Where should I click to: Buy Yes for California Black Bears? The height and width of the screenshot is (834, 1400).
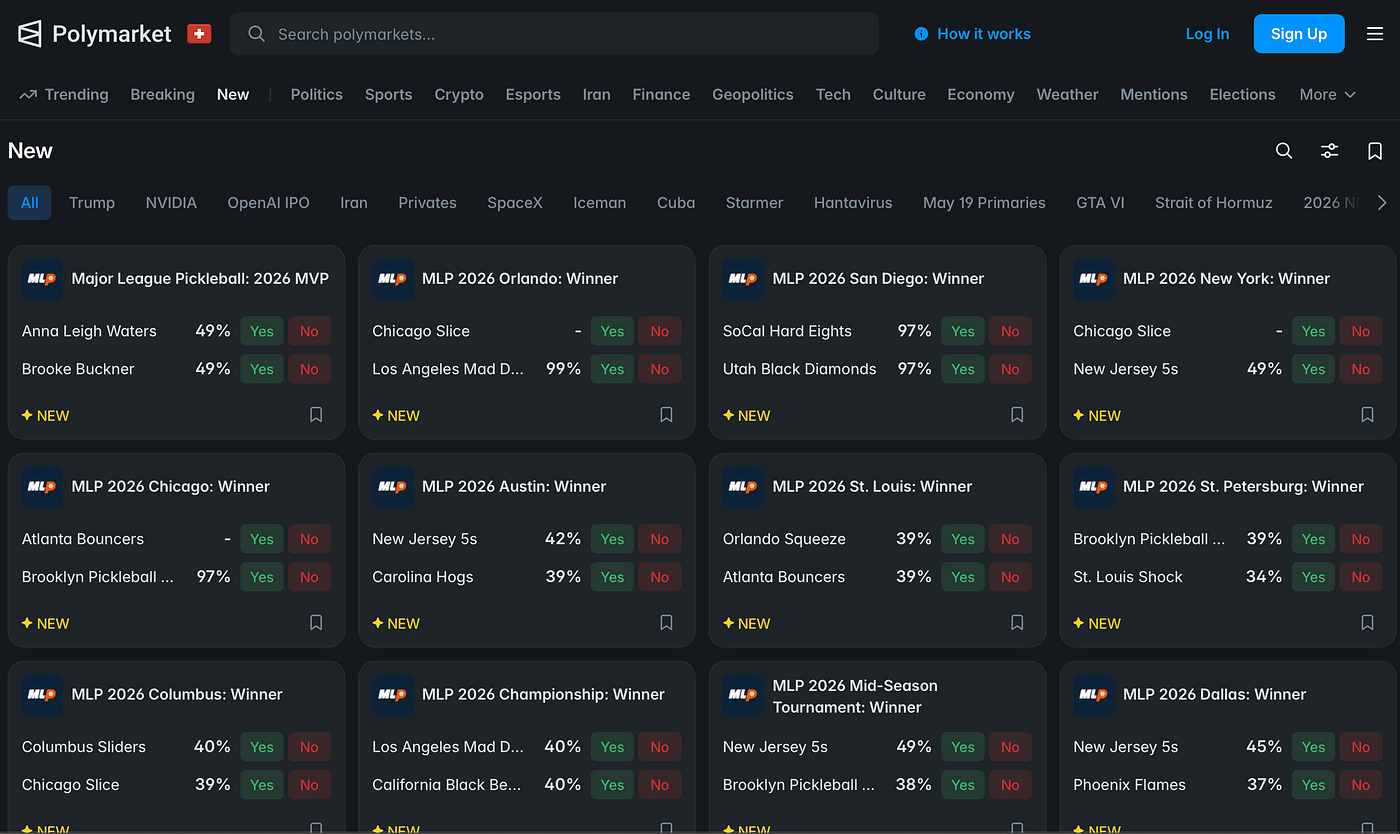pos(612,785)
